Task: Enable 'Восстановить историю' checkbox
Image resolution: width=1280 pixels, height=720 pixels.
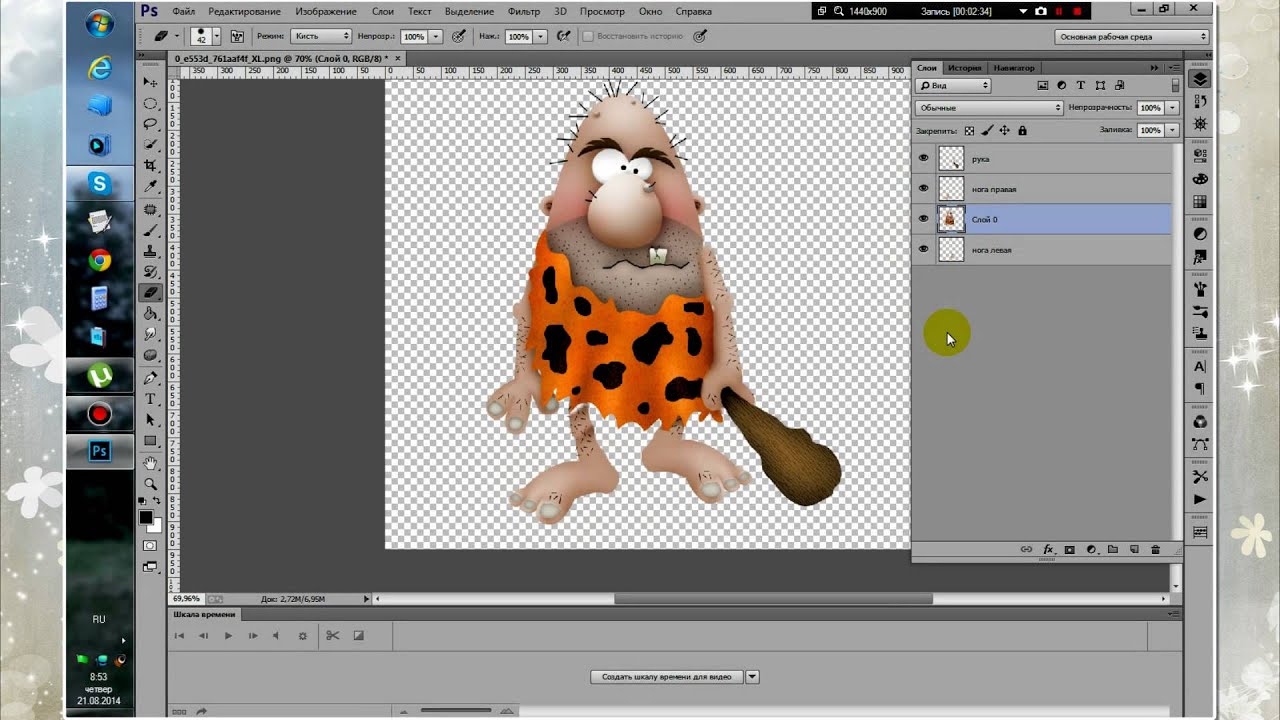Action: pyautogui.click(x=588, y=36)
